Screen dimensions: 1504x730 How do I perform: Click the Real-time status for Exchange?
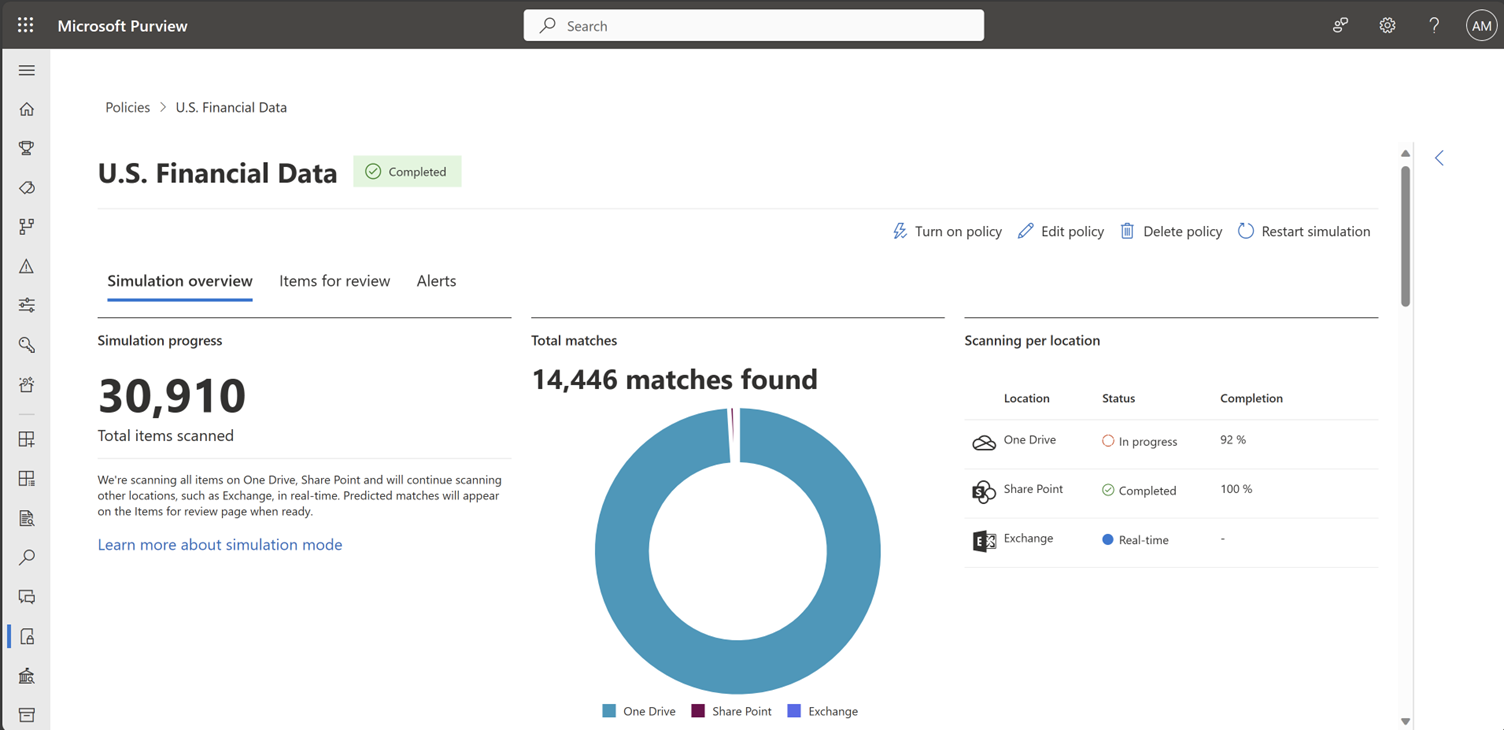(x=1135, y=539)
